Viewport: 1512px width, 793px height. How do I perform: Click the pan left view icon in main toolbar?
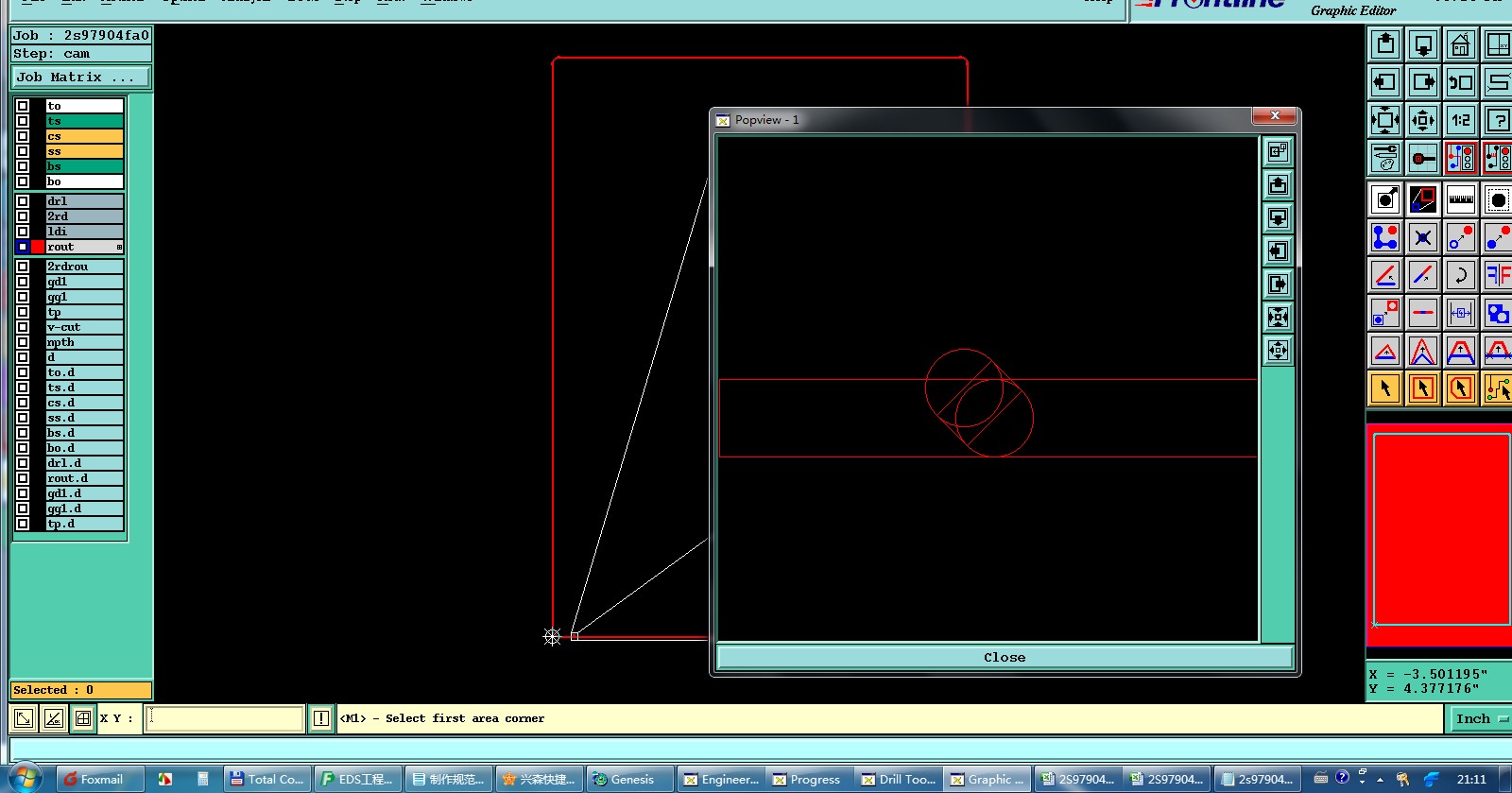pyautogui.click(x=1385, y=82)
